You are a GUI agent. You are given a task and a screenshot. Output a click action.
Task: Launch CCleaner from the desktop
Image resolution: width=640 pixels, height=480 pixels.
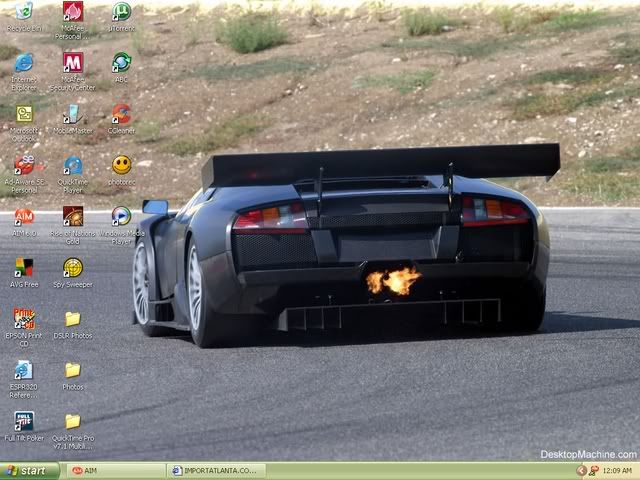click(121, 114)
